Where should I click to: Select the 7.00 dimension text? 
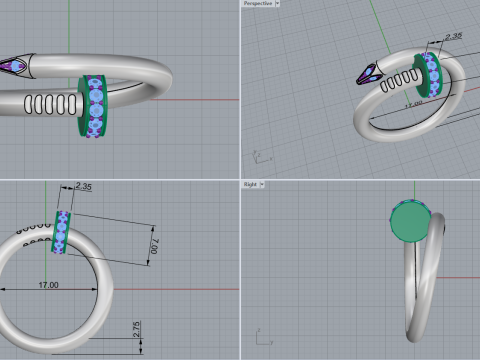pos(154,246)
